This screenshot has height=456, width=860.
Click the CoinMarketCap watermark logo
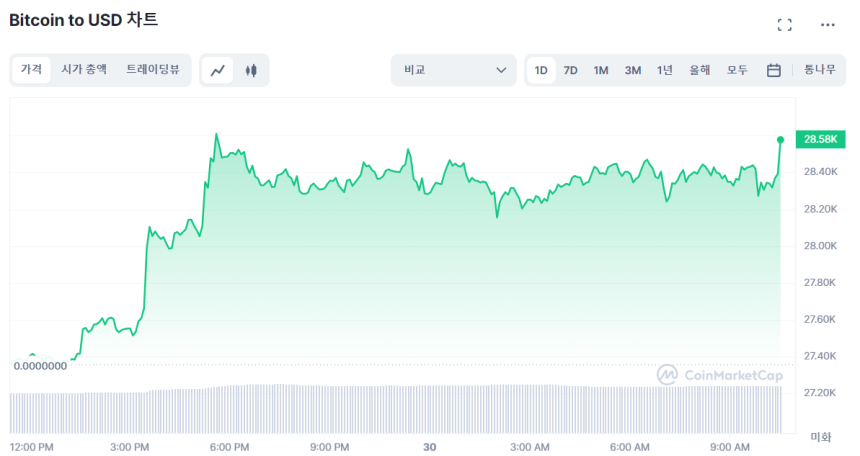point(719,374)
